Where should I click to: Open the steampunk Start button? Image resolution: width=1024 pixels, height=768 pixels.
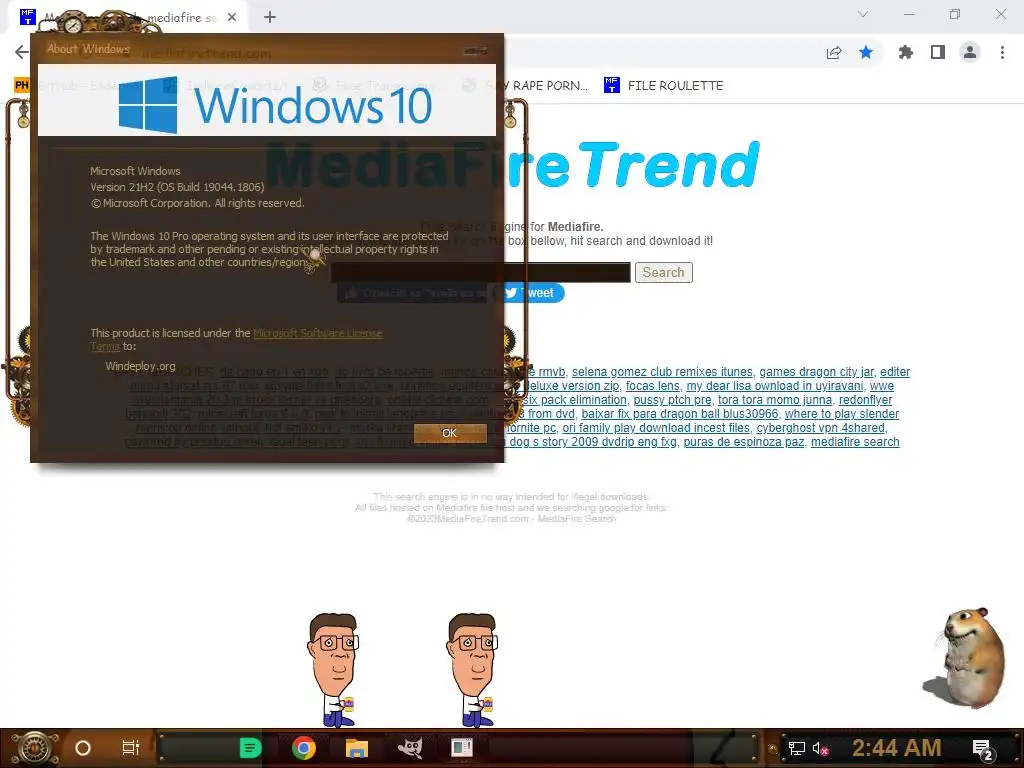(34, 748)
